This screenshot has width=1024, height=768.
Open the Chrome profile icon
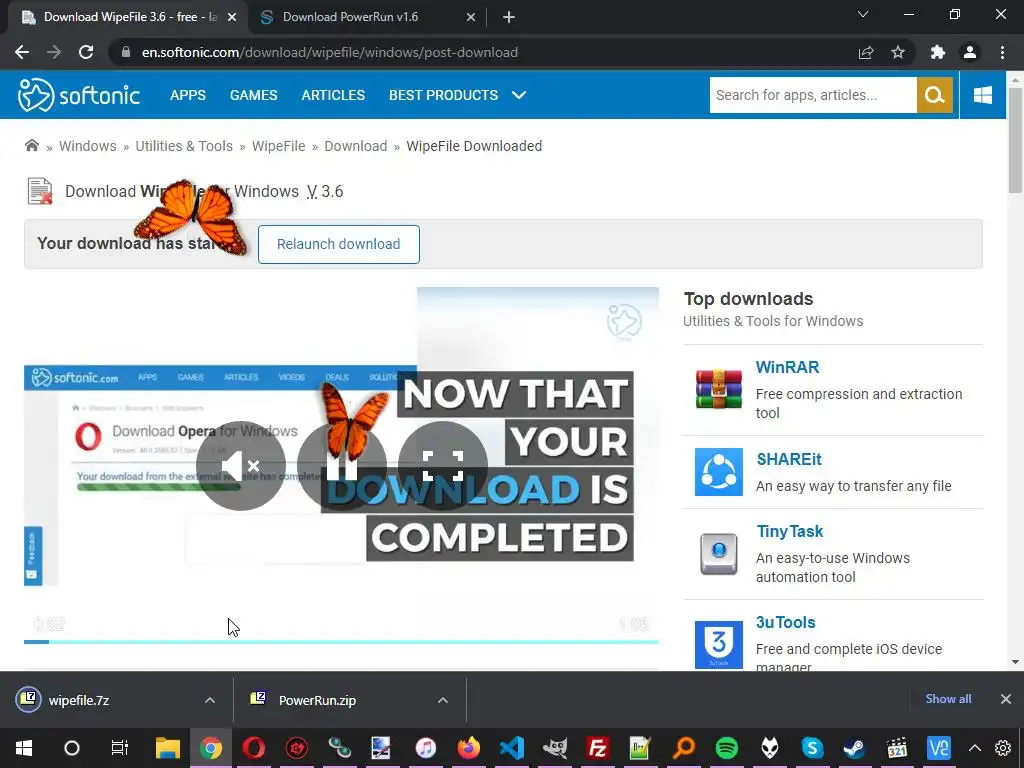pyautogui.click(x=970, y=52)
